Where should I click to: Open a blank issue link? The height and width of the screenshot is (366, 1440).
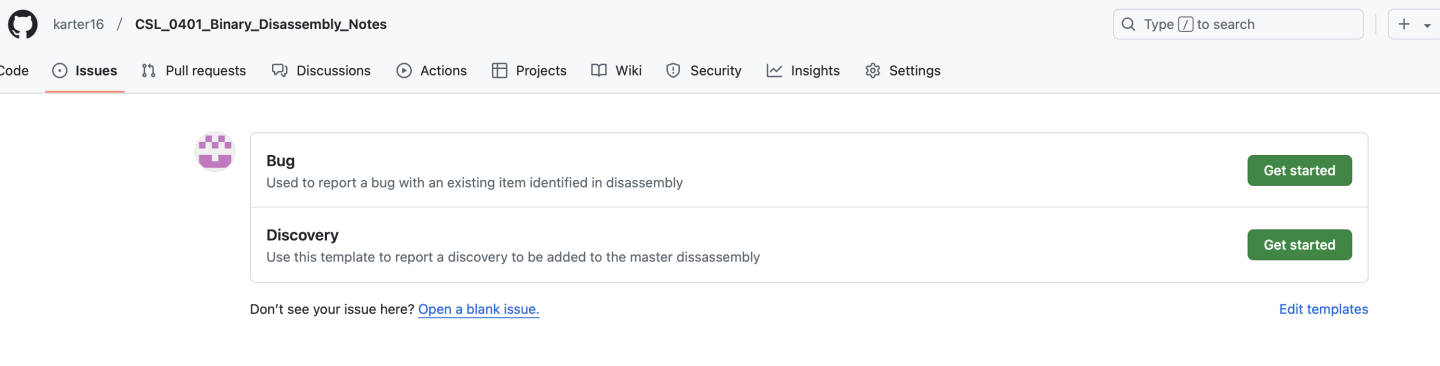(x=479, y=309)
